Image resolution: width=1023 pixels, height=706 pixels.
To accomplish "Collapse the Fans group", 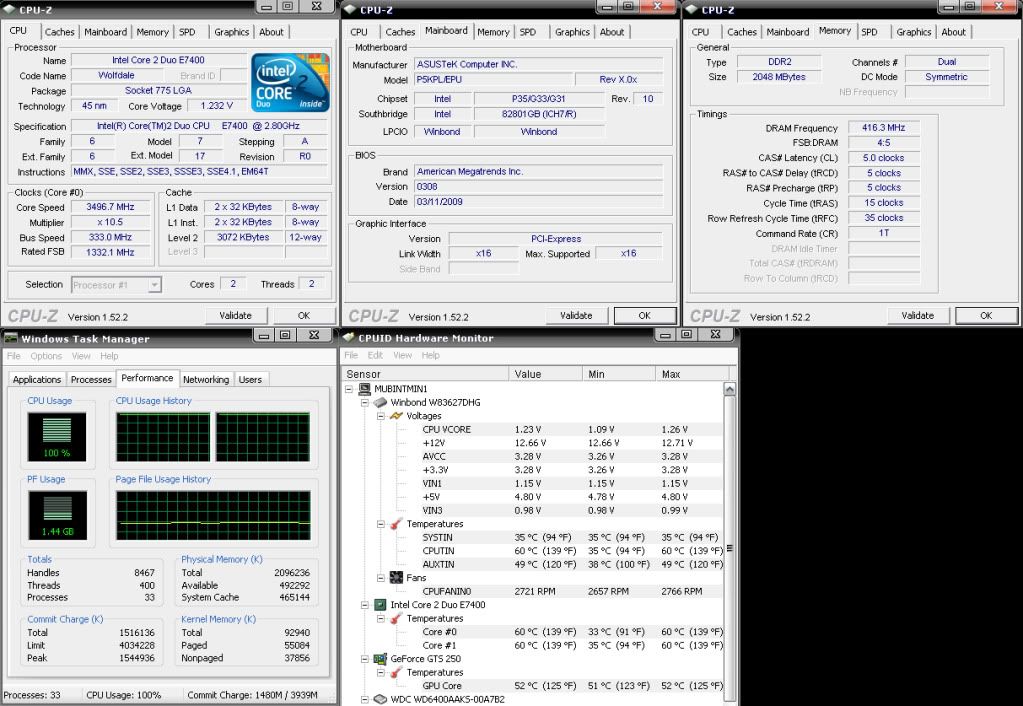I will tap(381, 578).
